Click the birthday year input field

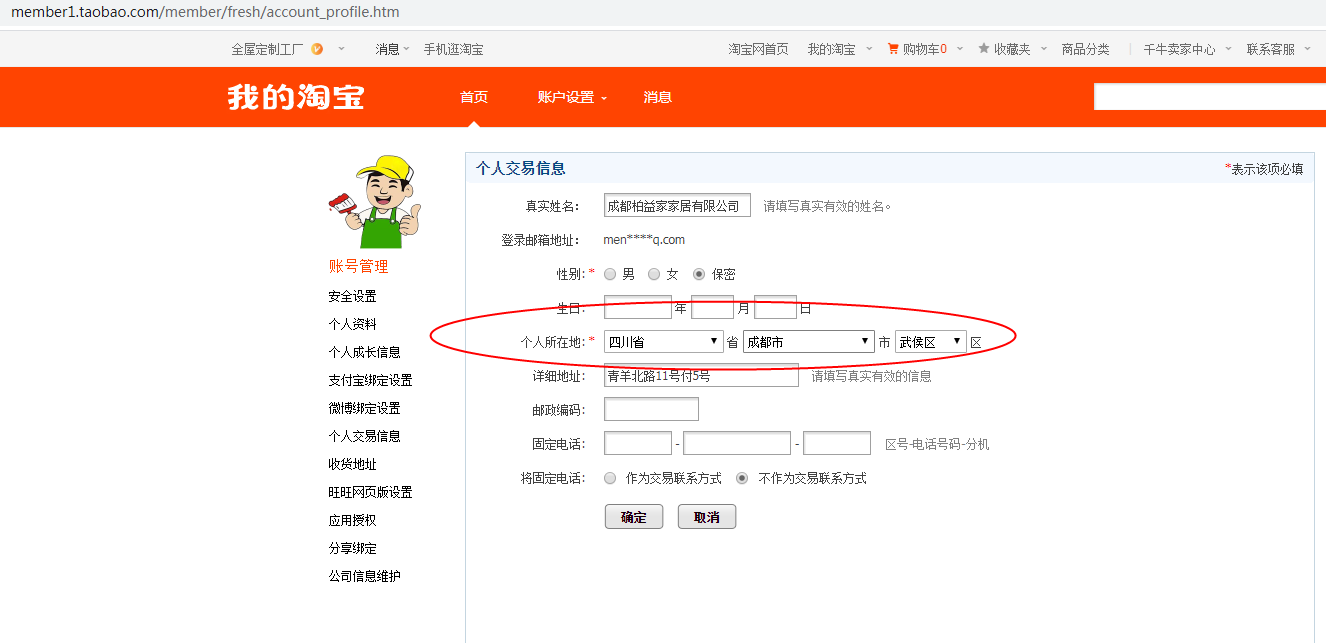[638, 308]
